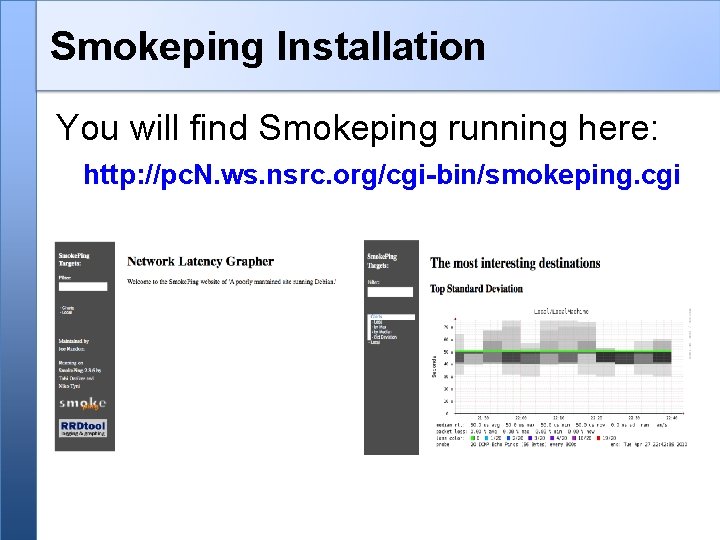720x540 pixels.
Task: Click 'Maintained by' text in left sidebar
Action: [74, 341]
